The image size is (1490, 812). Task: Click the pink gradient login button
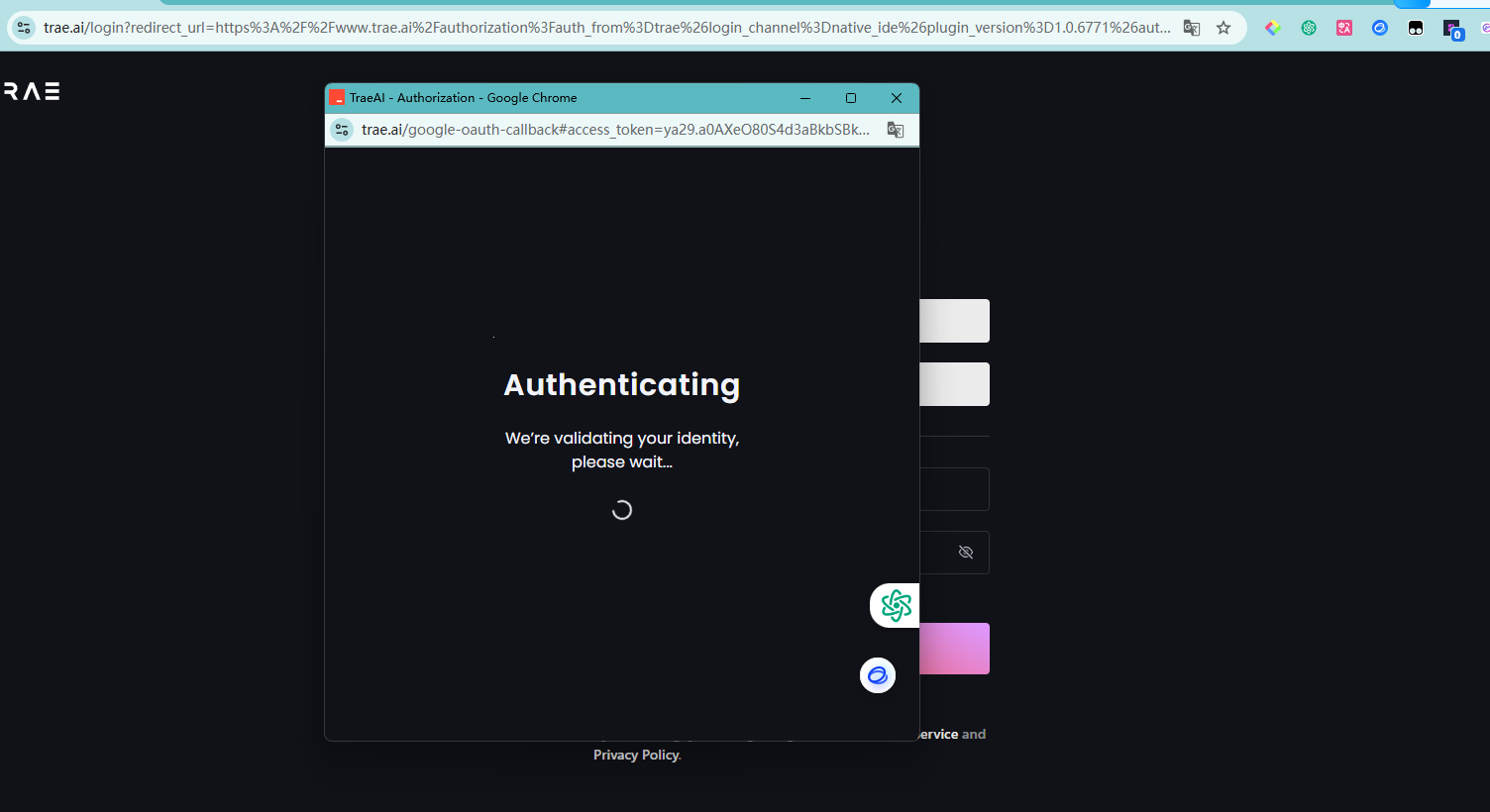point(954,649)
